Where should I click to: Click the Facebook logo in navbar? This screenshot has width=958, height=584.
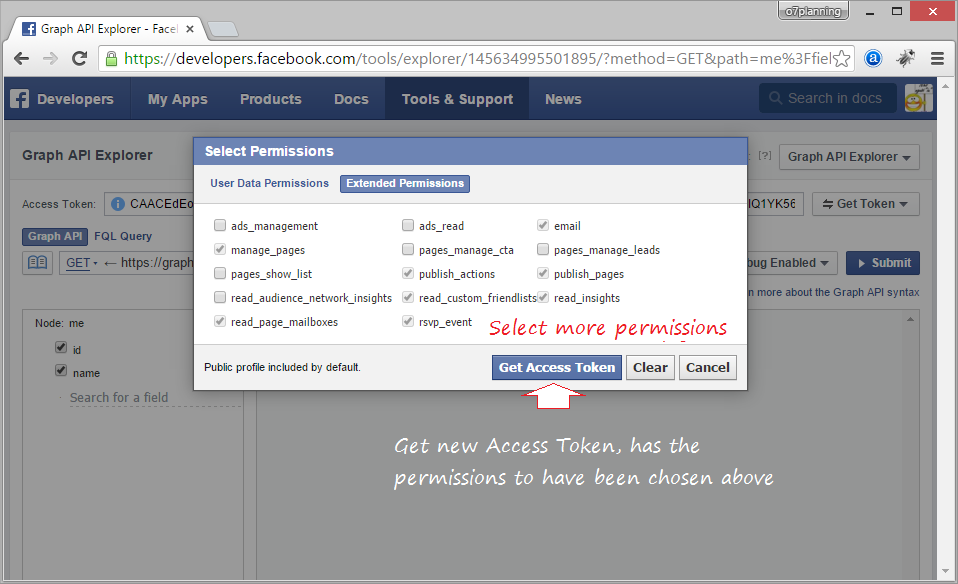click(20, 99)
